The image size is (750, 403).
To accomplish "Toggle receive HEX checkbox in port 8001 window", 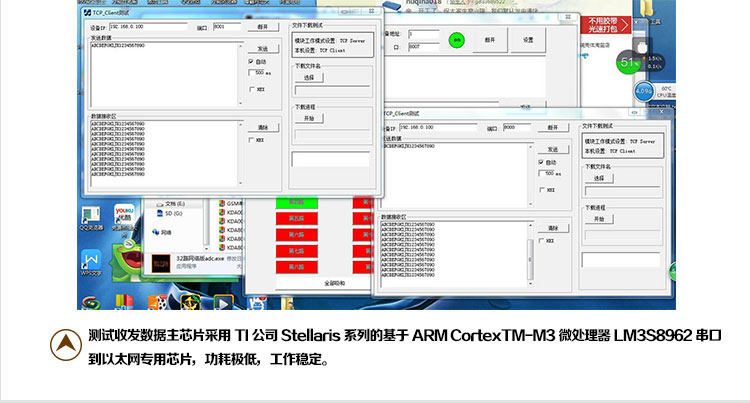I will pyautogui.click(x=251, y=140).
